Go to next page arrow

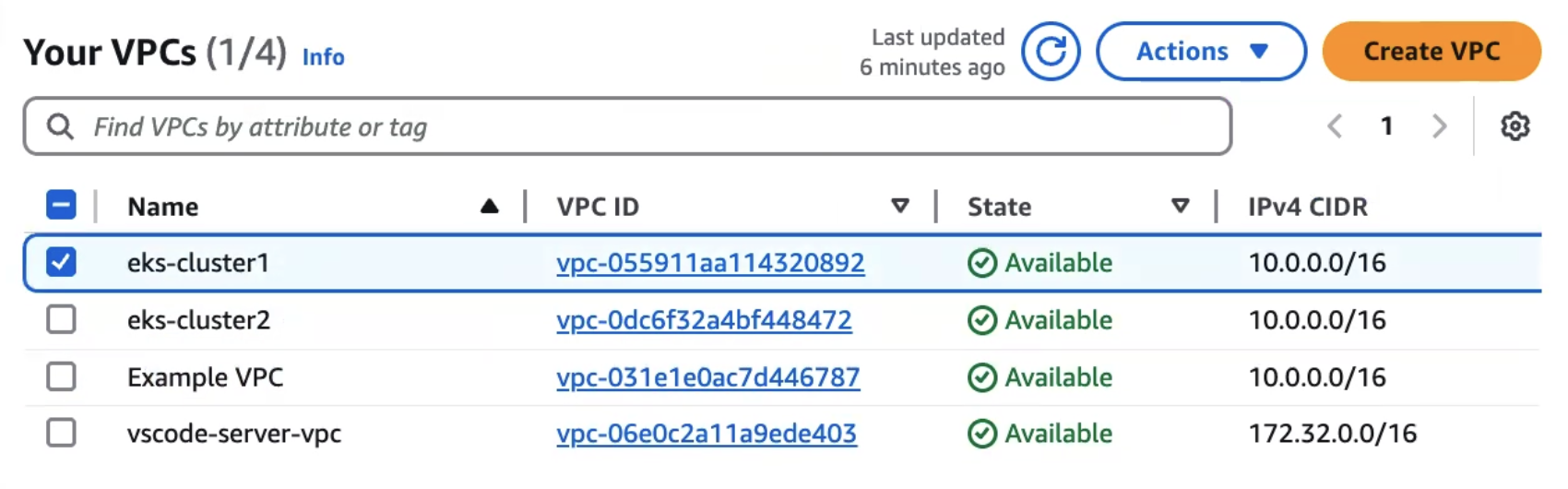pyautogui.click(x=1439, y=126)
